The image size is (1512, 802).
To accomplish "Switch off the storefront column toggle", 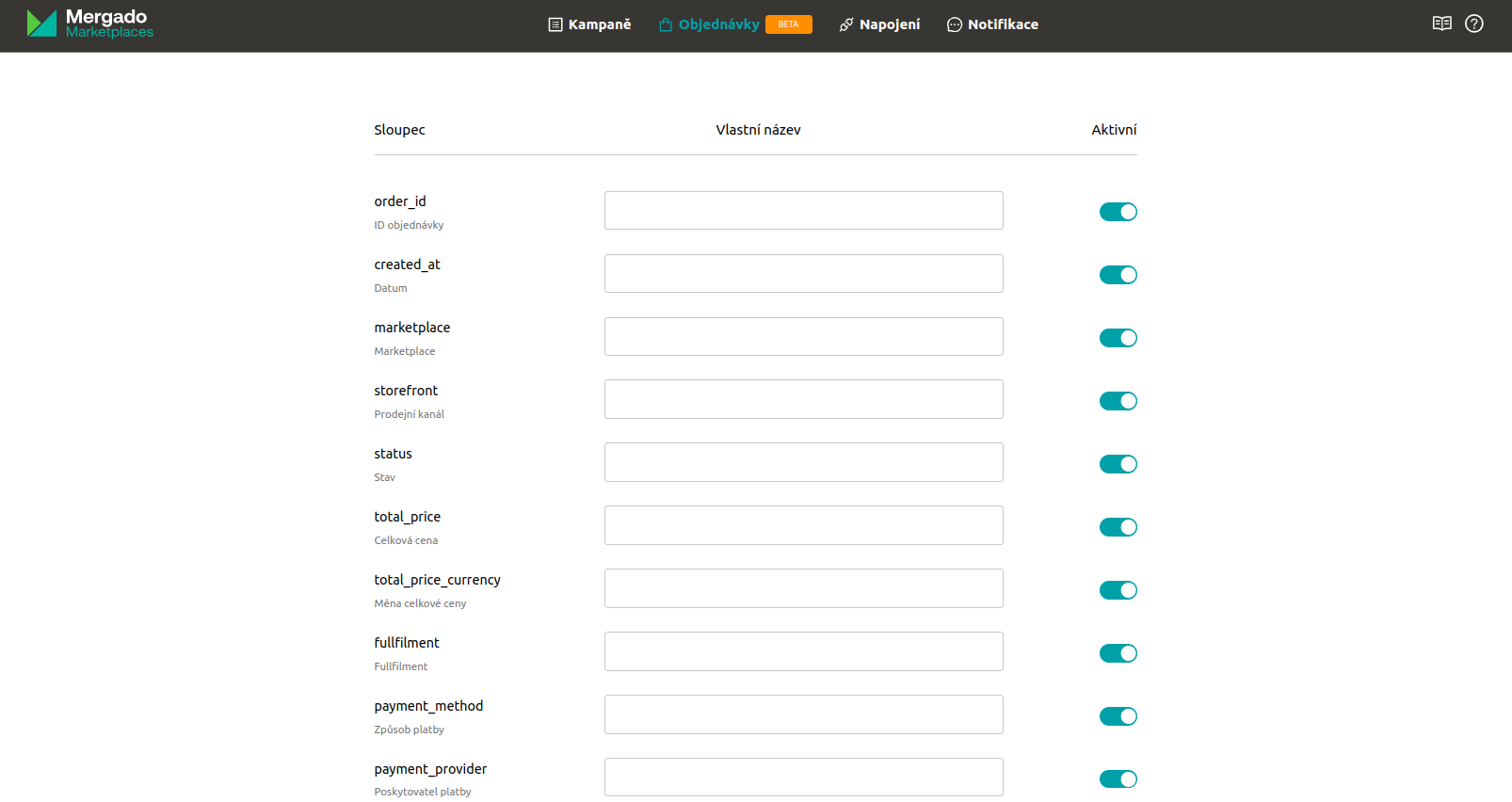I will click(x=1118, y=401).
